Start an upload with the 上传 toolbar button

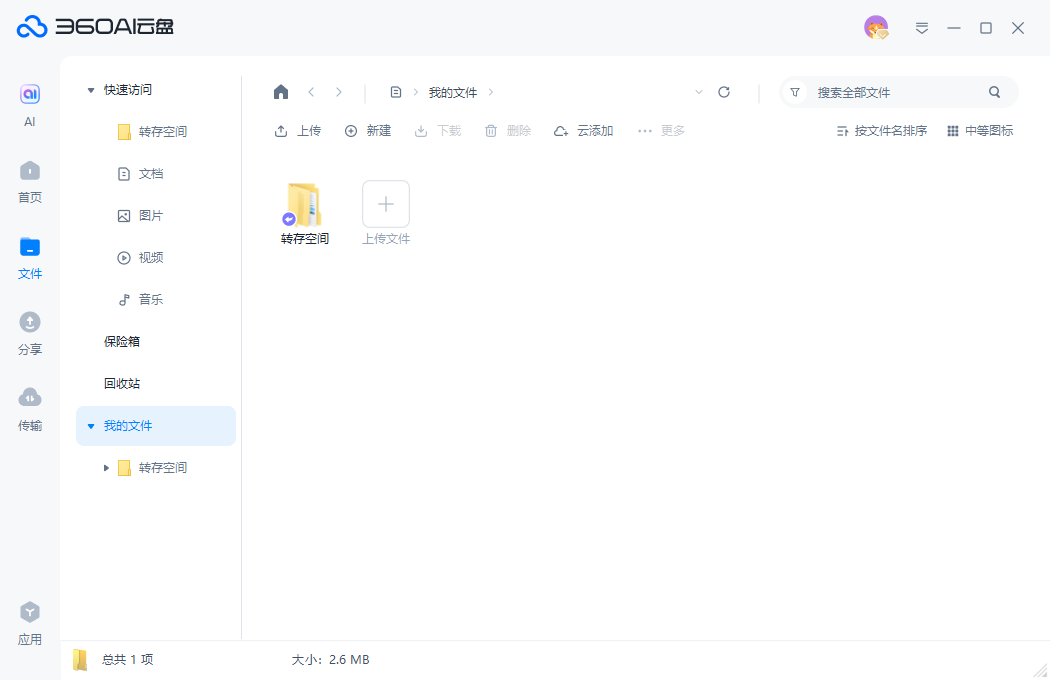point(297,130)
